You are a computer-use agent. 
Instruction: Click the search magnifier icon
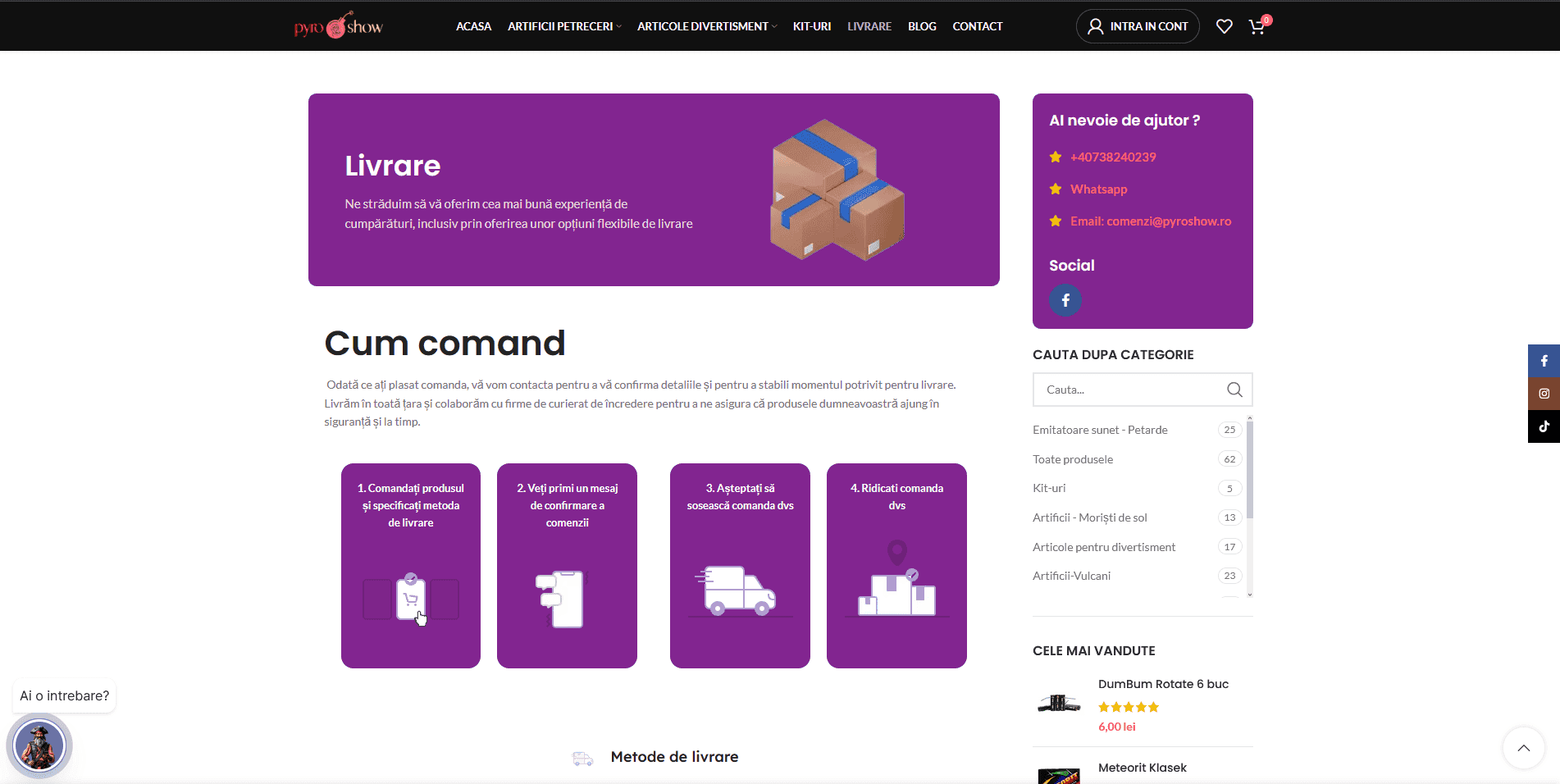pos(1234,390)
